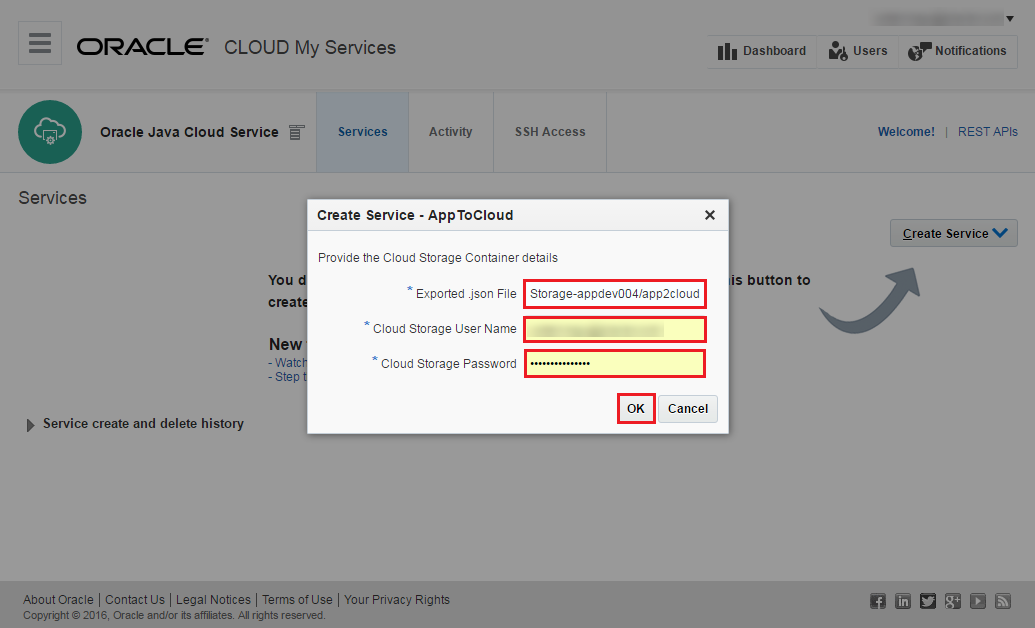The width and height of the screenshot is (1035, 628).
Task: Open the REST APIs link
Action: point(987,132)
